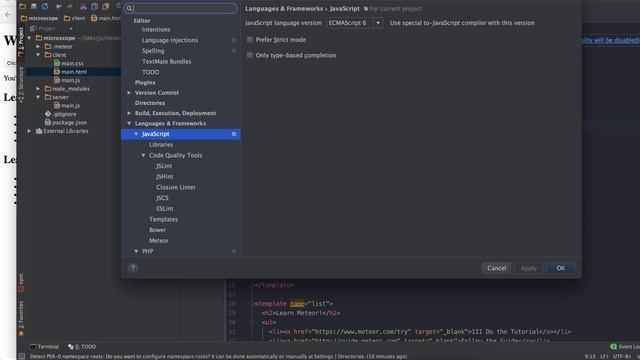This screenshot has width=640, height=360.
Task: Open the Structure side tab
Action: [x=21, y=84]
